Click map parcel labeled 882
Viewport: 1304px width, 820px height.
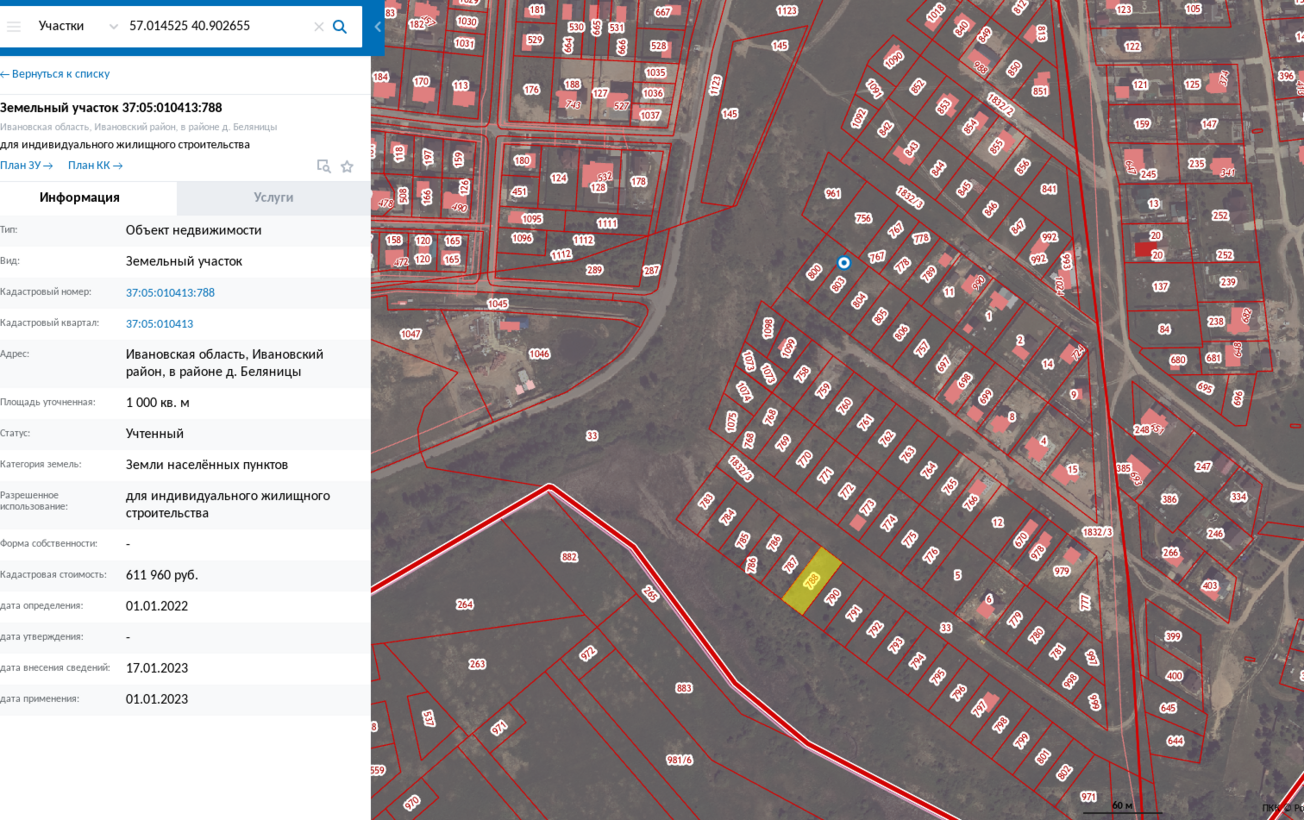click(569, 557)
